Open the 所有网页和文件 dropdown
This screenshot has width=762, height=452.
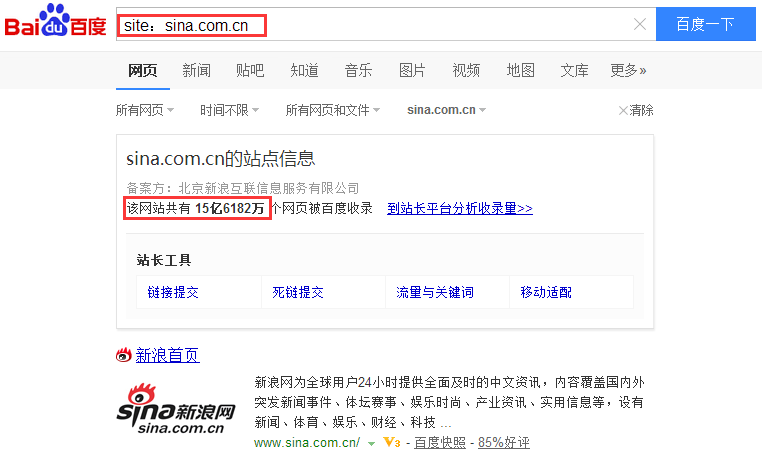(333, 110)
